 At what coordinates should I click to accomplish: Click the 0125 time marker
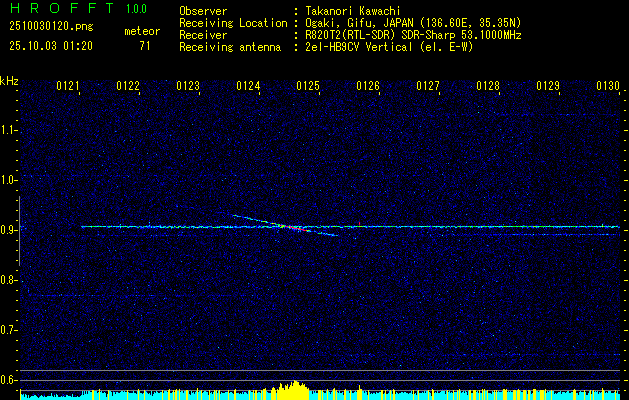(308, 87)
